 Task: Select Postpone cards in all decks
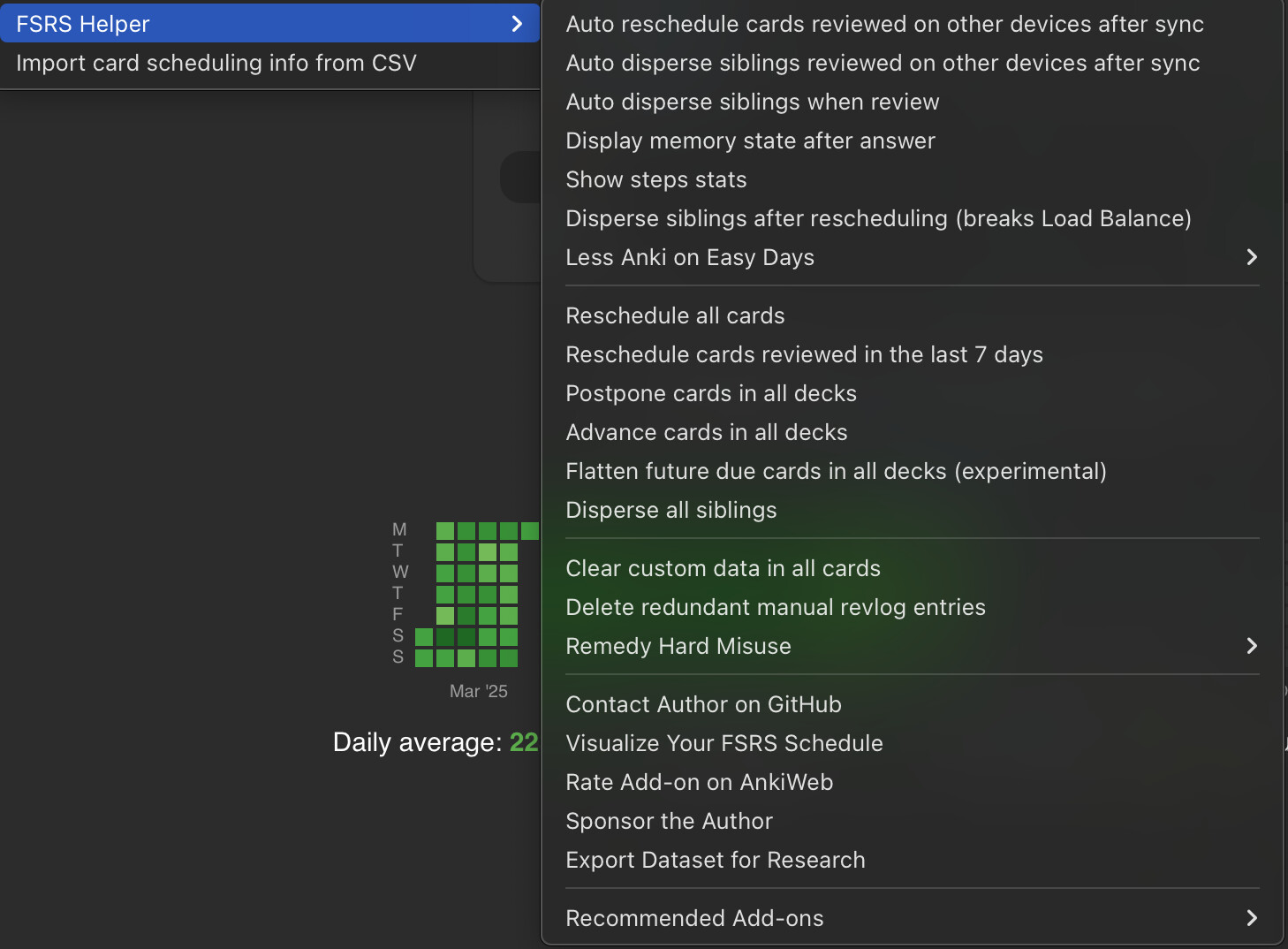[912, 393]
